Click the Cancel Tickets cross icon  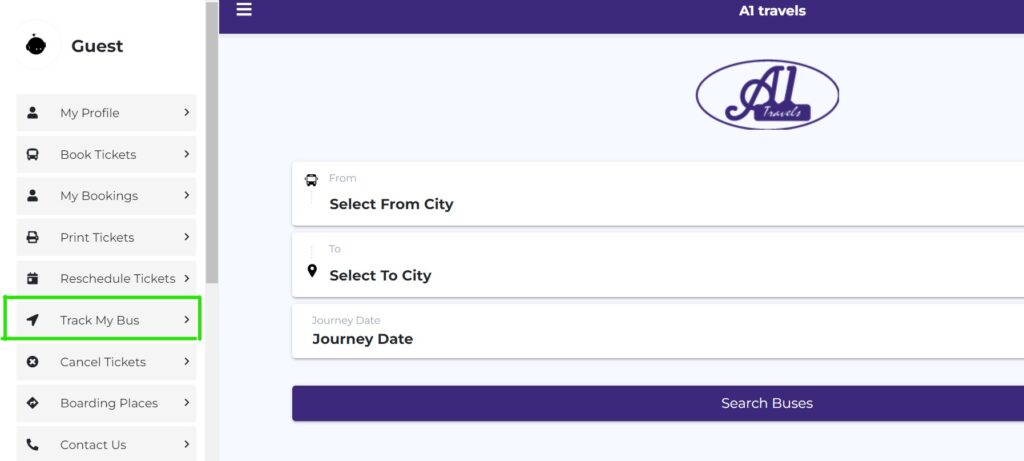pos(33,362)
